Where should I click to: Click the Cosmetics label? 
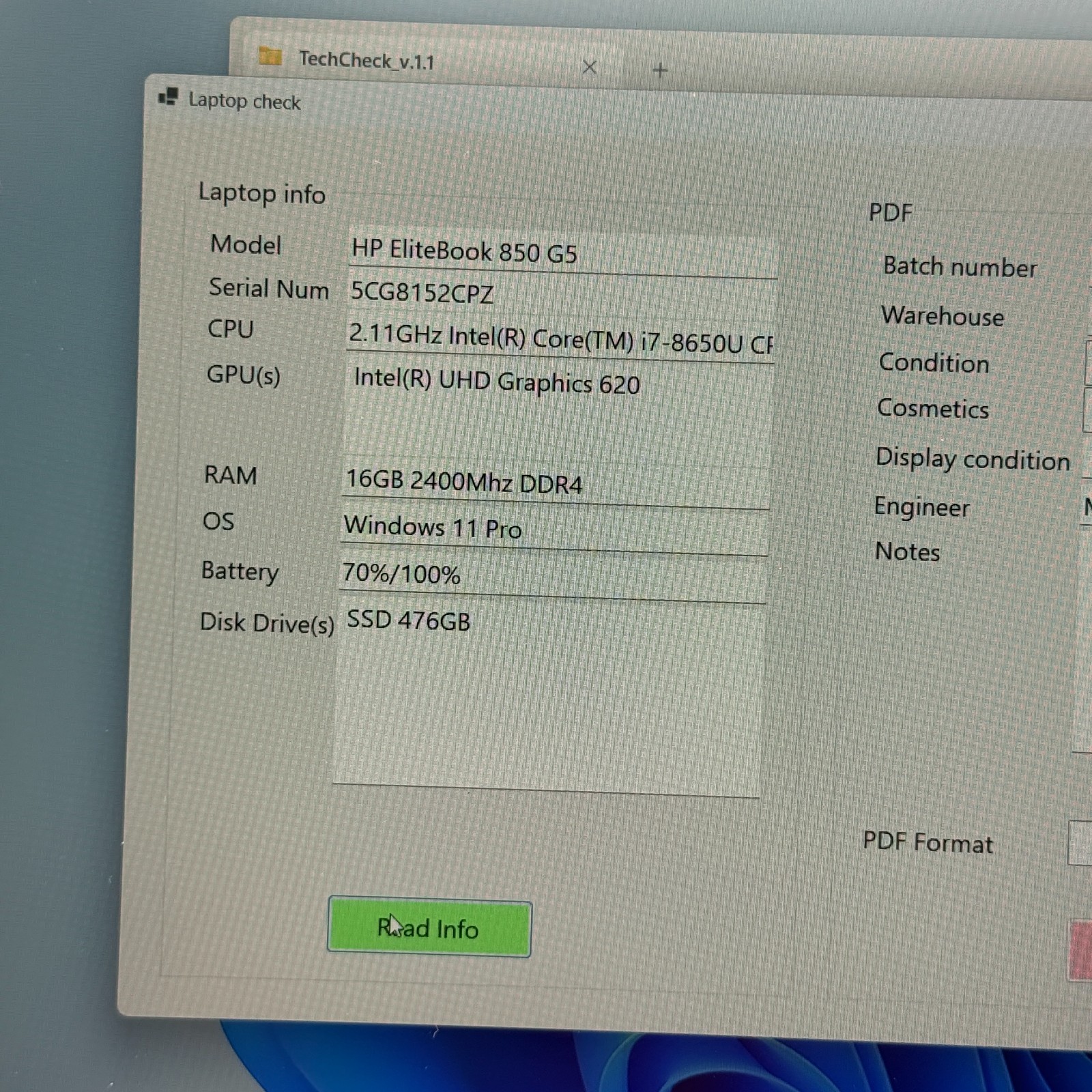933,409
